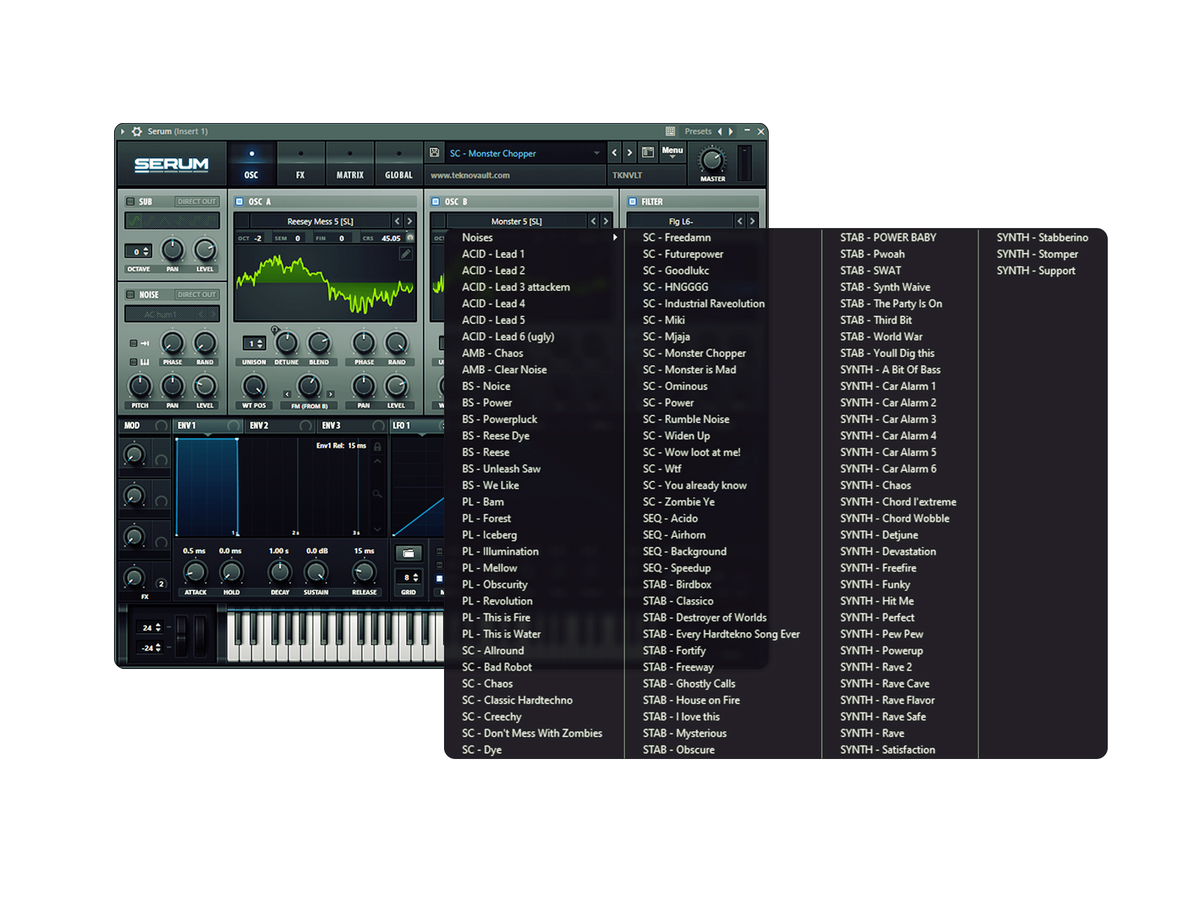Image resolution: width=1200 pixels, height=900 pixels.
Task: Click the Serum settings gear in the title bar
Action: pos(135,131)
